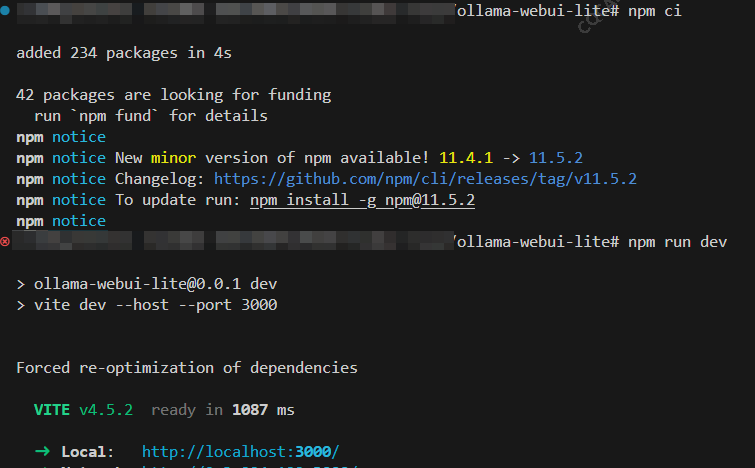The image size is (755, 468).
Task: Click the text 'added 234 packages in 4s'
Action: pos(124,53)
